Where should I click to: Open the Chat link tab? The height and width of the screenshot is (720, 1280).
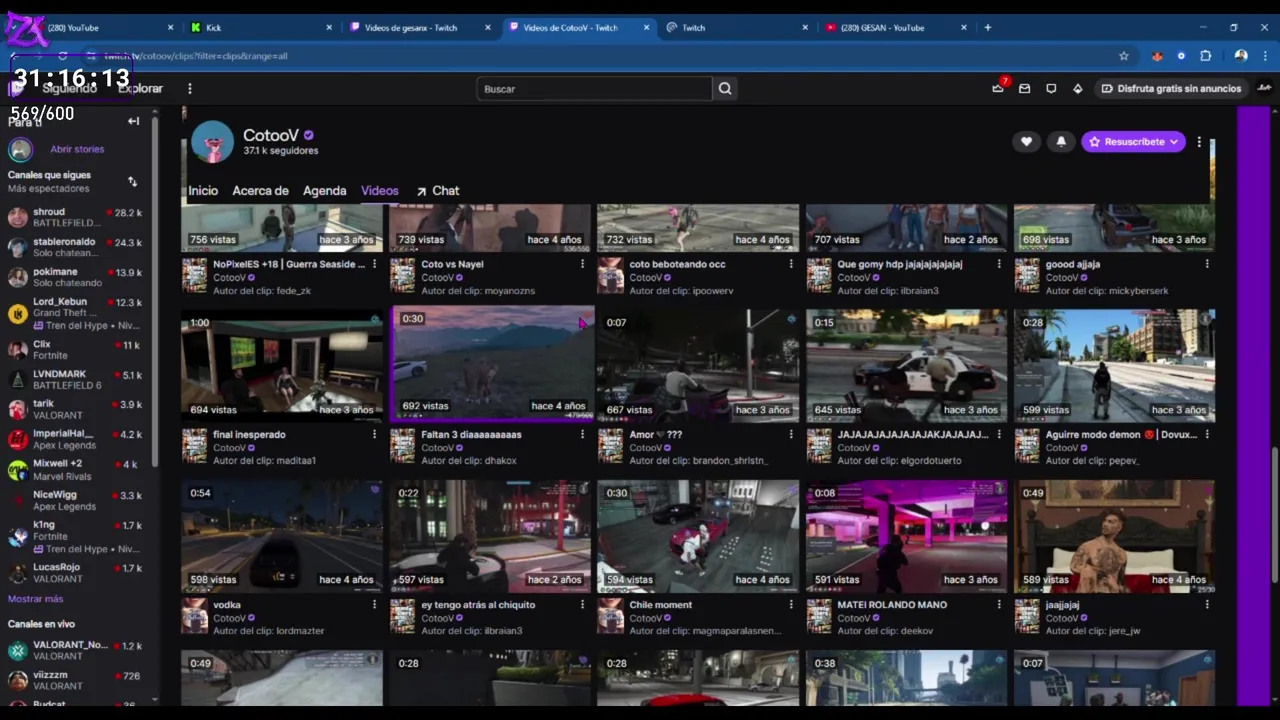point(438,190)
